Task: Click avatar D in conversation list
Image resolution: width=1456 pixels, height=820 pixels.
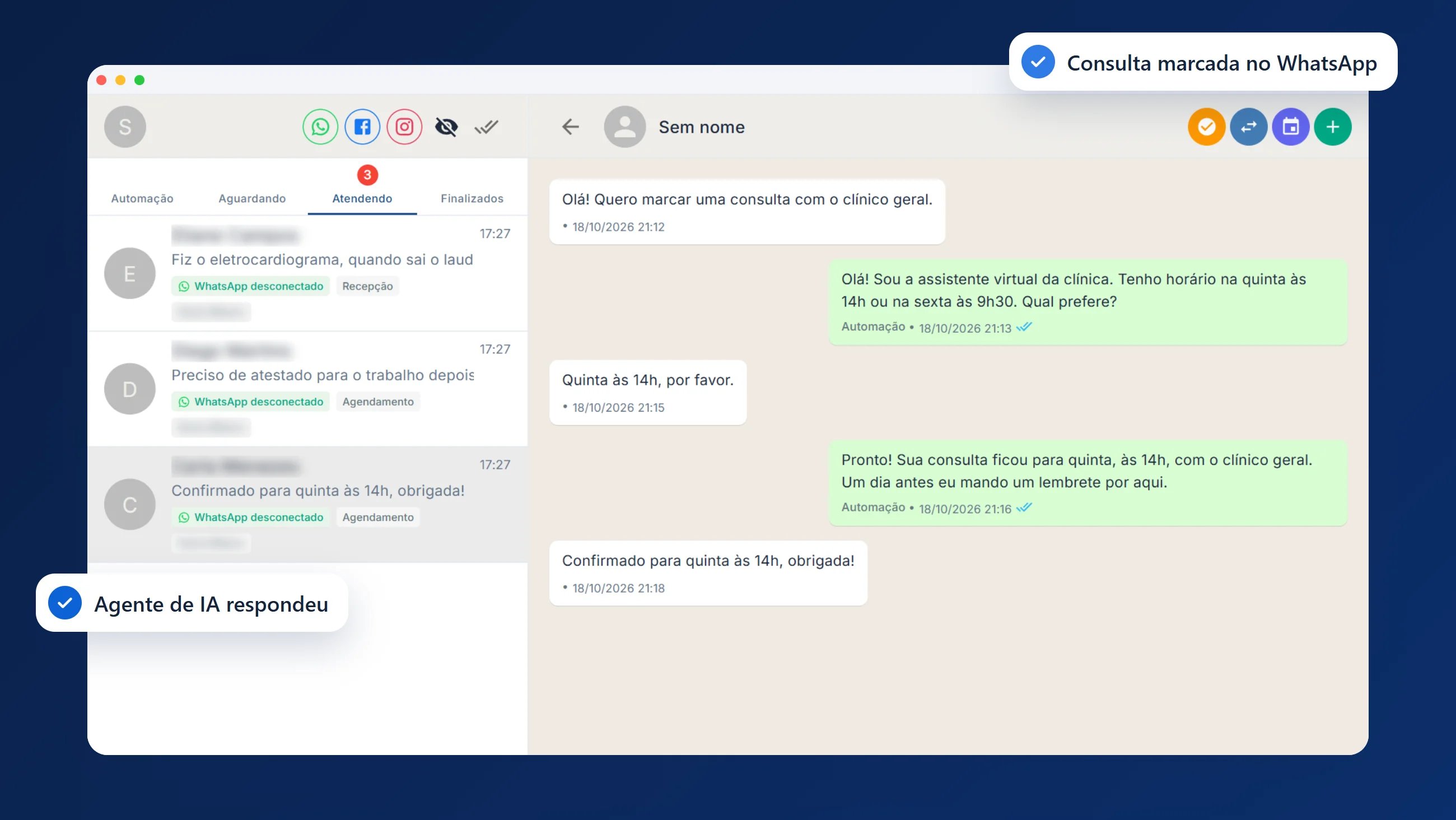Action: pos(129,389)
